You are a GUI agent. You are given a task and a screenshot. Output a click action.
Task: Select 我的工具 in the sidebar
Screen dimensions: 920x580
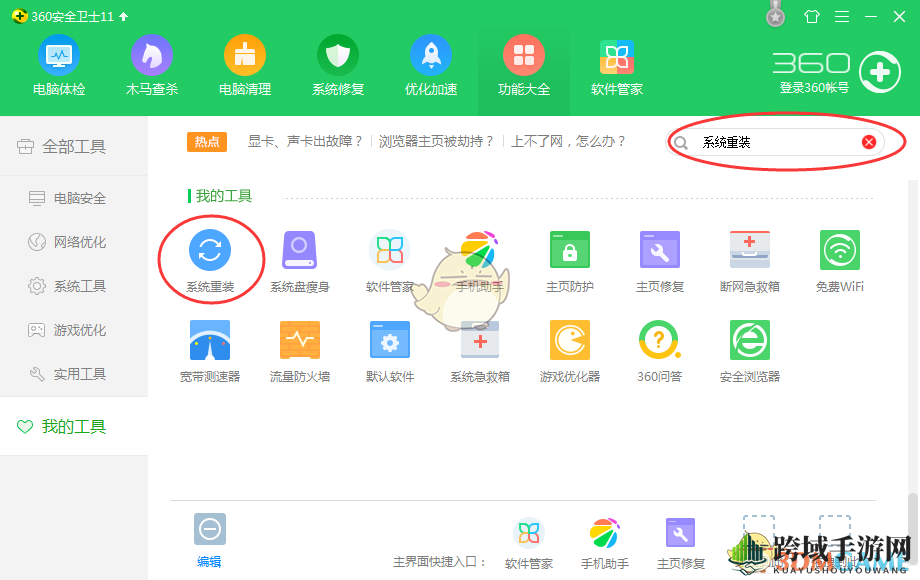tap(74, 426)
